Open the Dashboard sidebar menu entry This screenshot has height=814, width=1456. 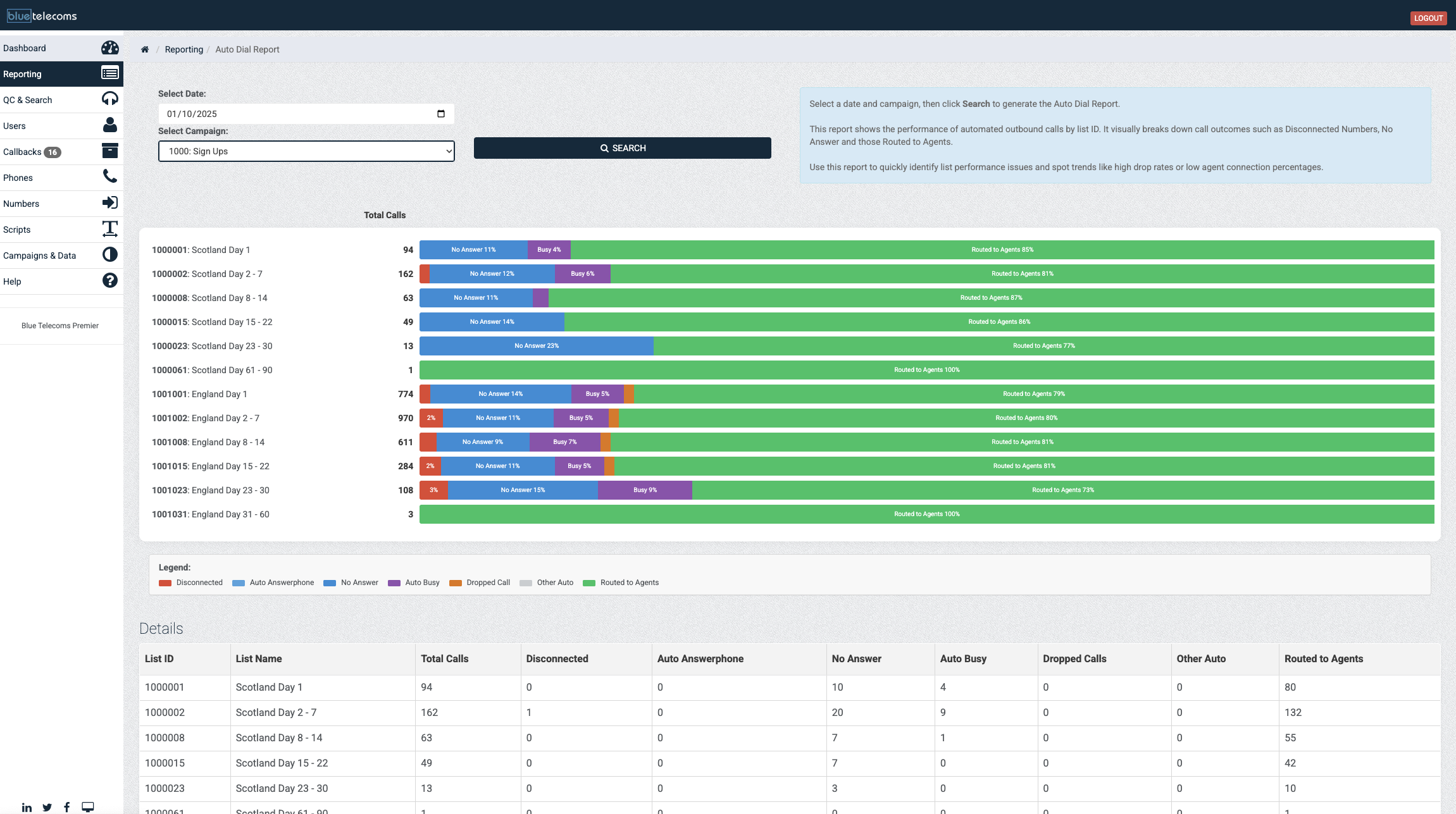coord(25,48)
